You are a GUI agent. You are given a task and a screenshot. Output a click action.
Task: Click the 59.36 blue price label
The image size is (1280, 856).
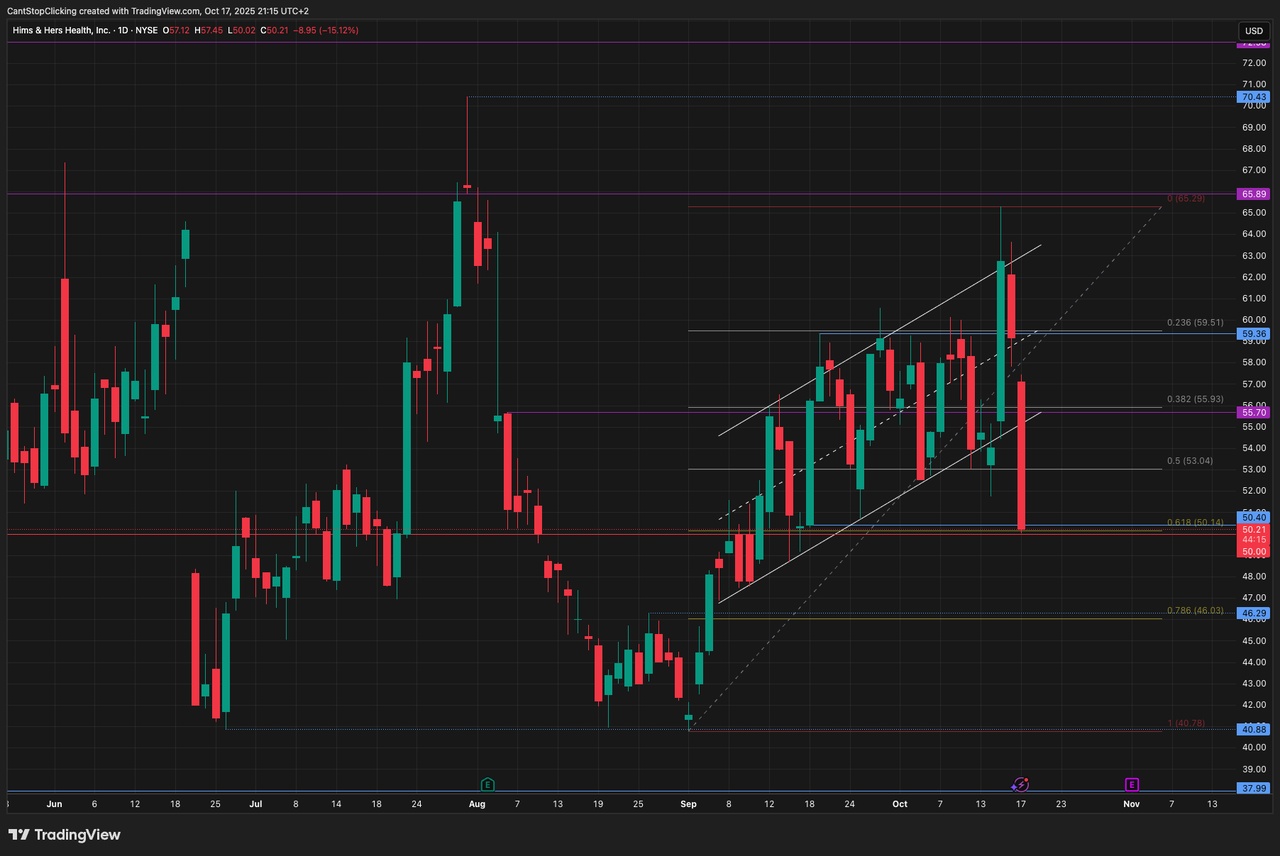click(1254, 333)
